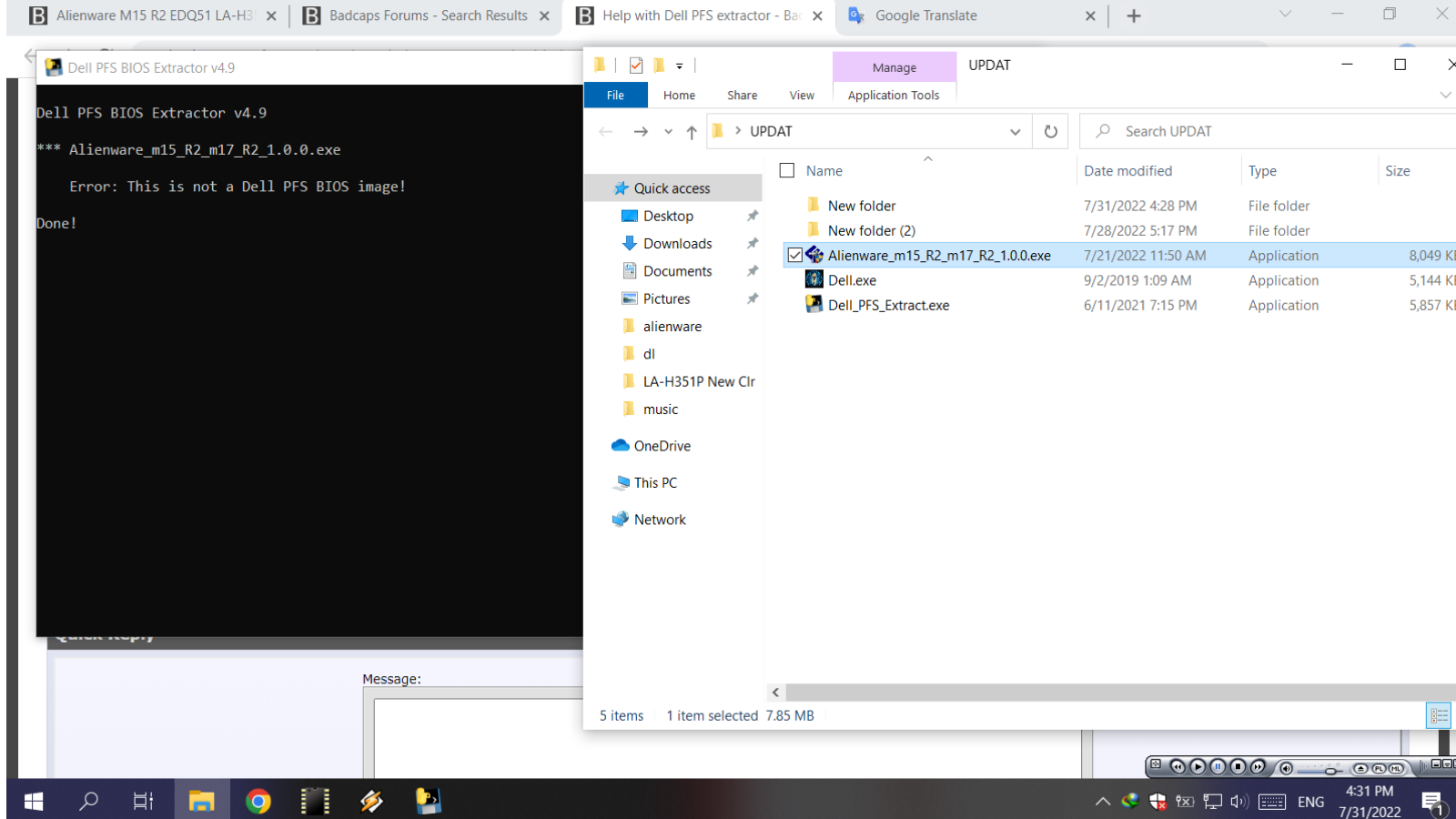Open the recent locations dropdown arrow

coord(668,132)
